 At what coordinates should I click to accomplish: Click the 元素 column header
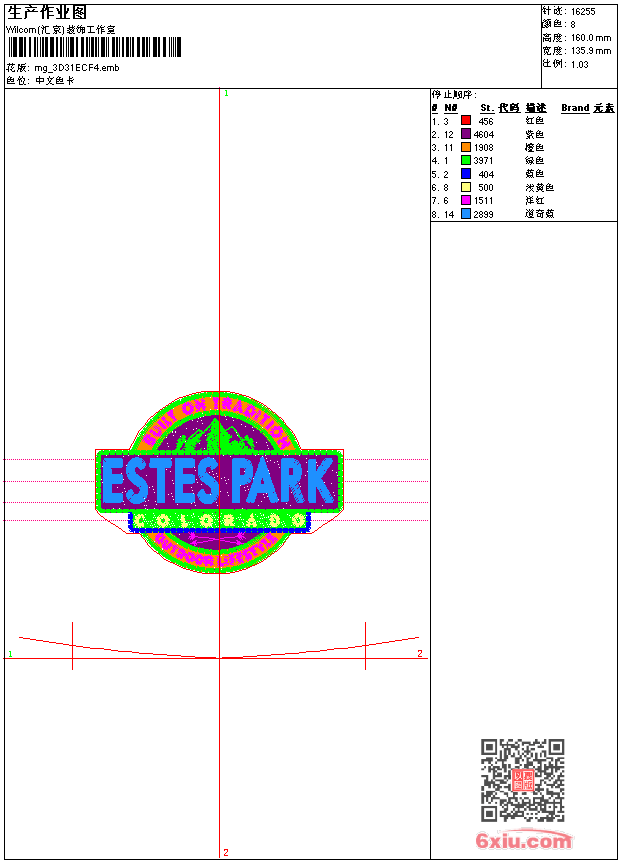pyautogui.click(x=604, y=108)
